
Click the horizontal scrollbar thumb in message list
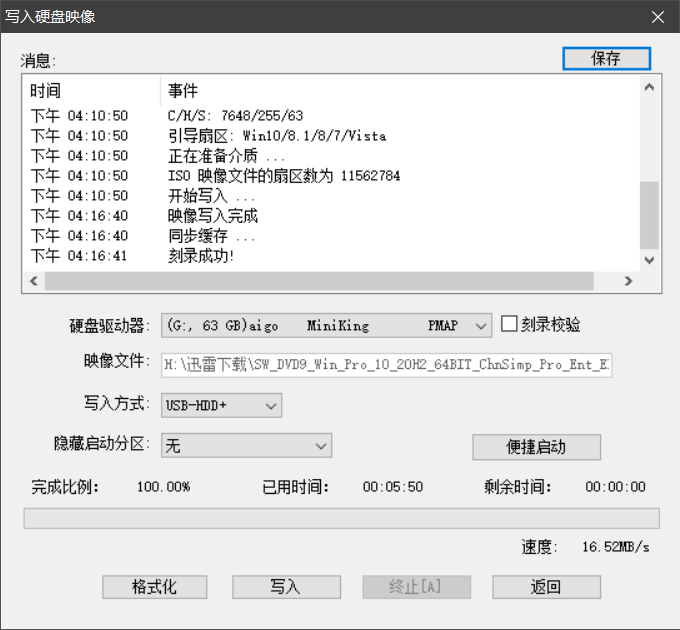tap(319, 281)
